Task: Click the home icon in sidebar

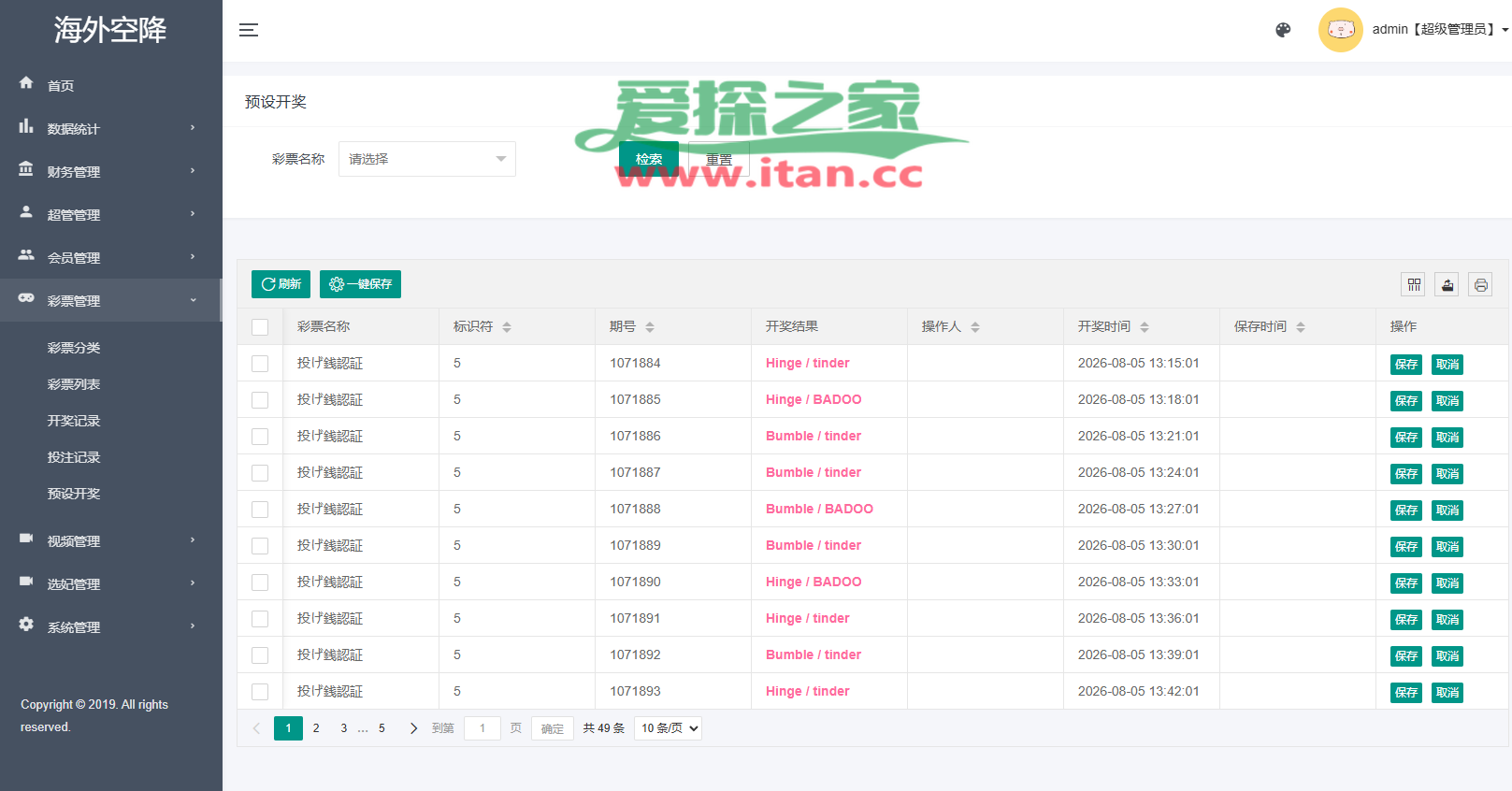Action: 26,83
